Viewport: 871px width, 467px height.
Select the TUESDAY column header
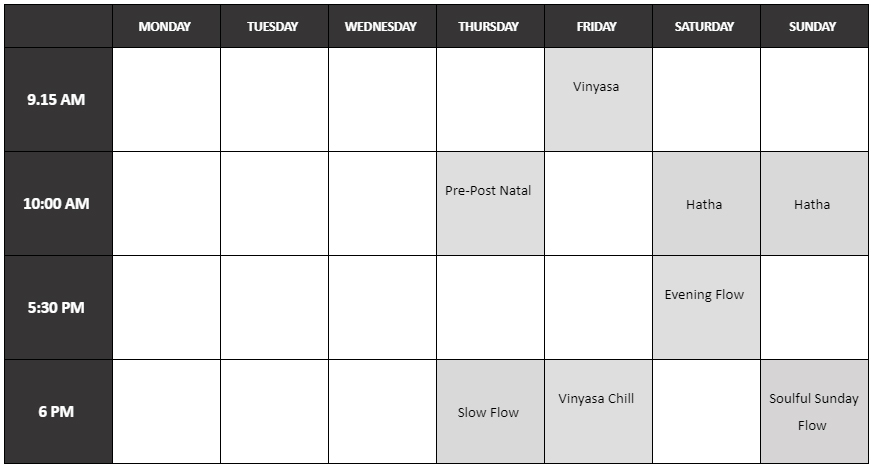[274, 26]
